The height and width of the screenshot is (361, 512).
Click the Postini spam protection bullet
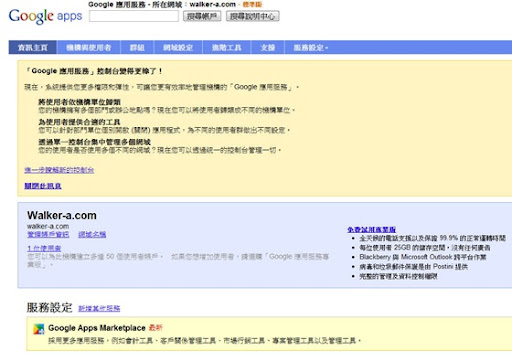tap(413, 267)
